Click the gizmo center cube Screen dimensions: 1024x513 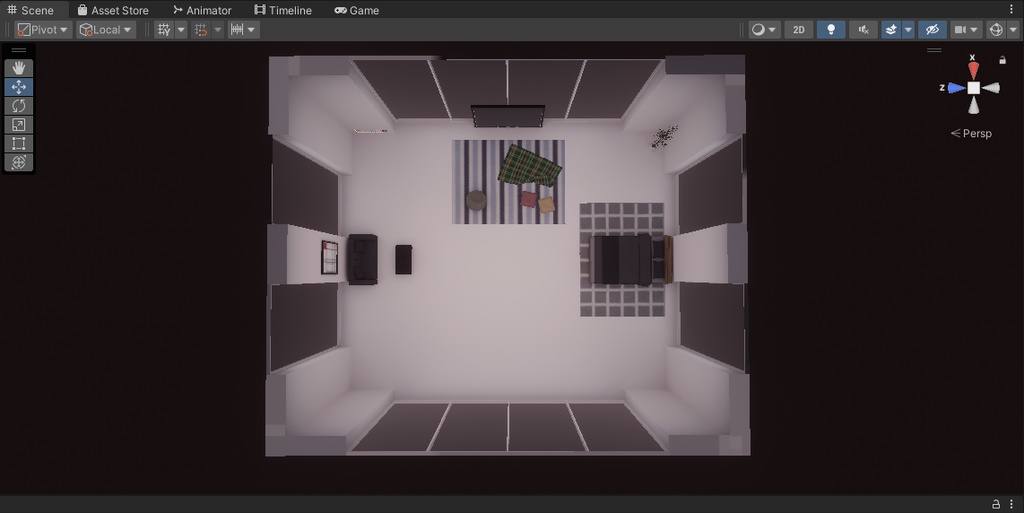[x=973, y=87]
